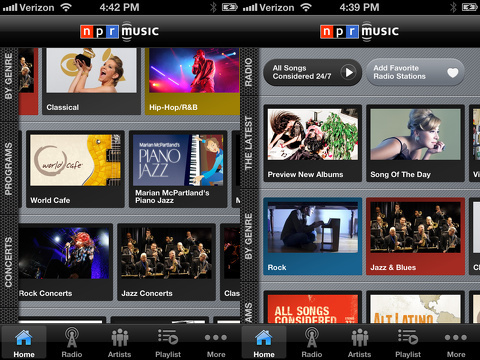Screen dimensions: 480x360
Task: Open the All Songs Considered program tile
Action: (x=313, y=307)
